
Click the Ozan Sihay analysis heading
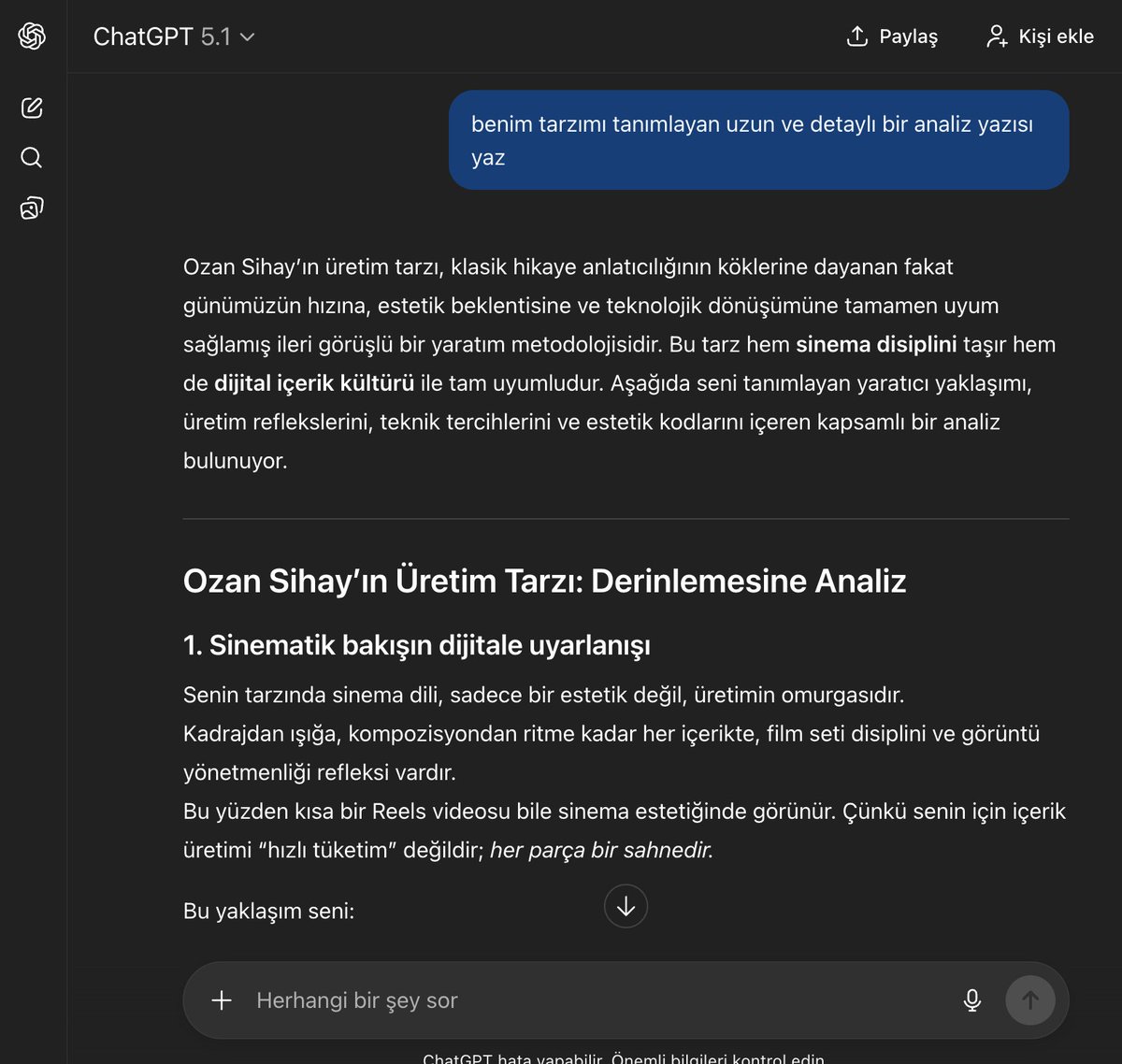pyautogui.click(x=545, y=581)
